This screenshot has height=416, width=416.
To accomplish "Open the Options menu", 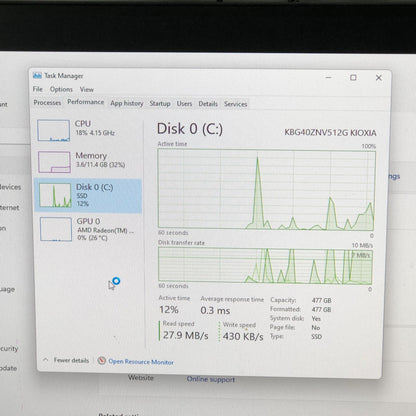I will pyautogui.click(x=61, y=89).
